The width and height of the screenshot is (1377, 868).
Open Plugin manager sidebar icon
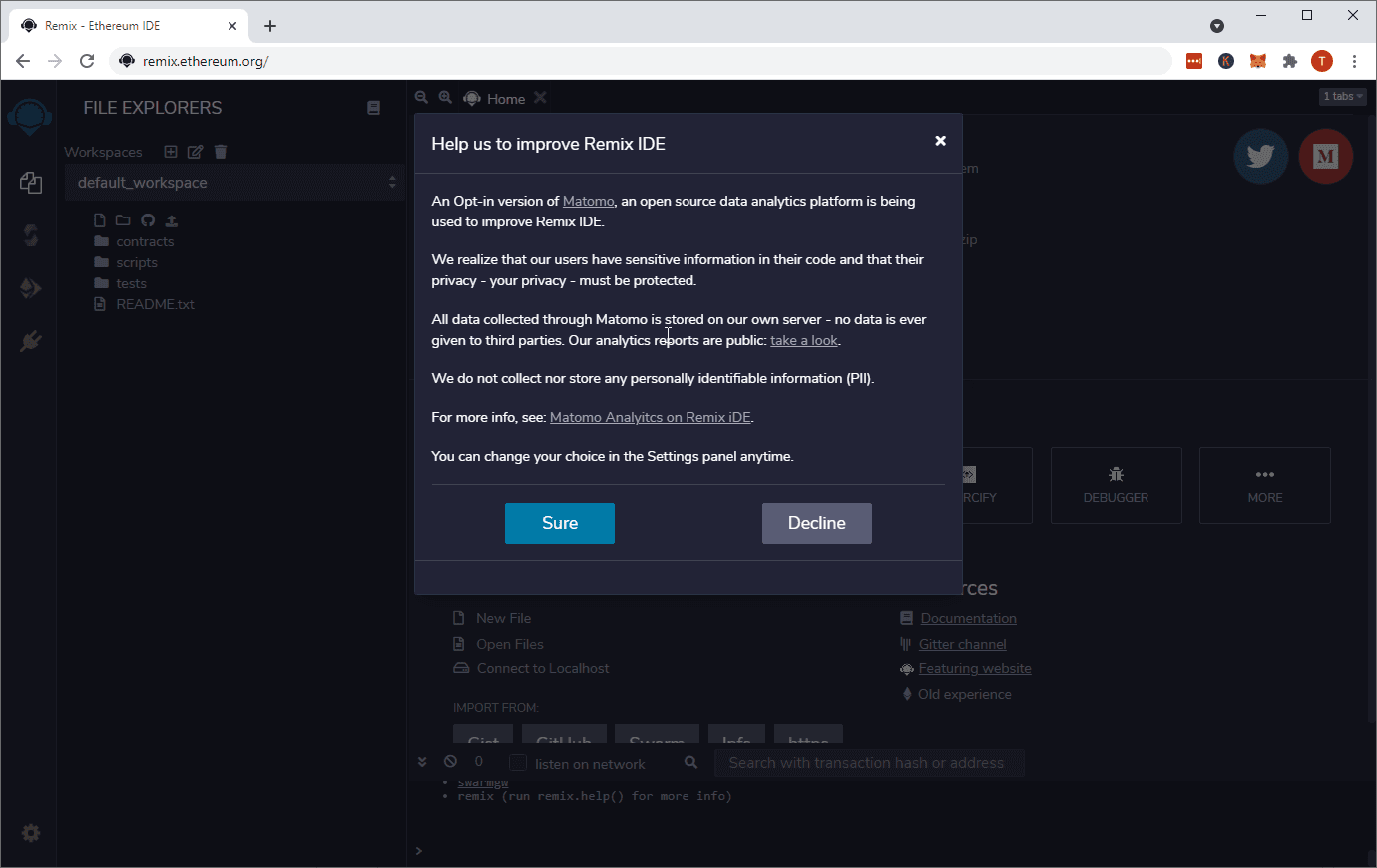[x=30, y=341]
